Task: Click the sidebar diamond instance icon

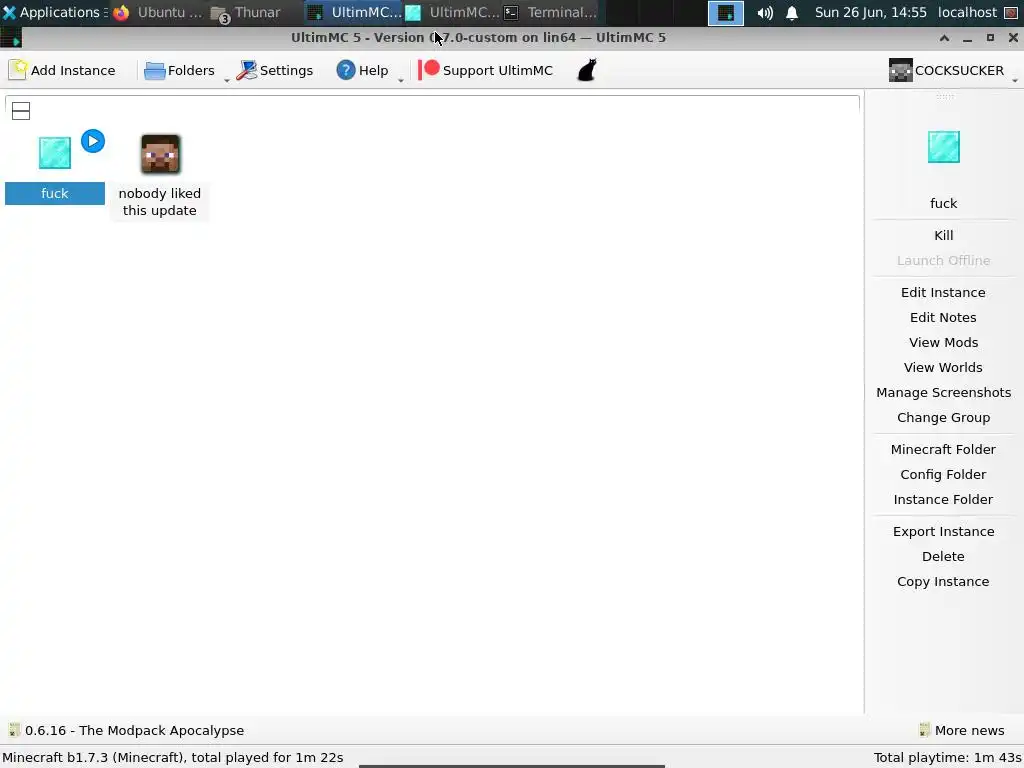Action: [944, 147]
